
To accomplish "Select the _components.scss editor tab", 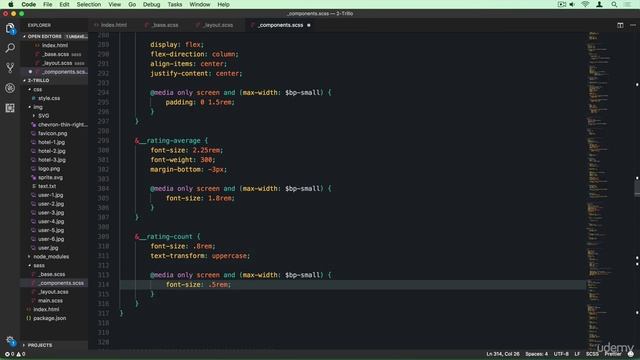I will pyautogui.click(x=280, y=25).
